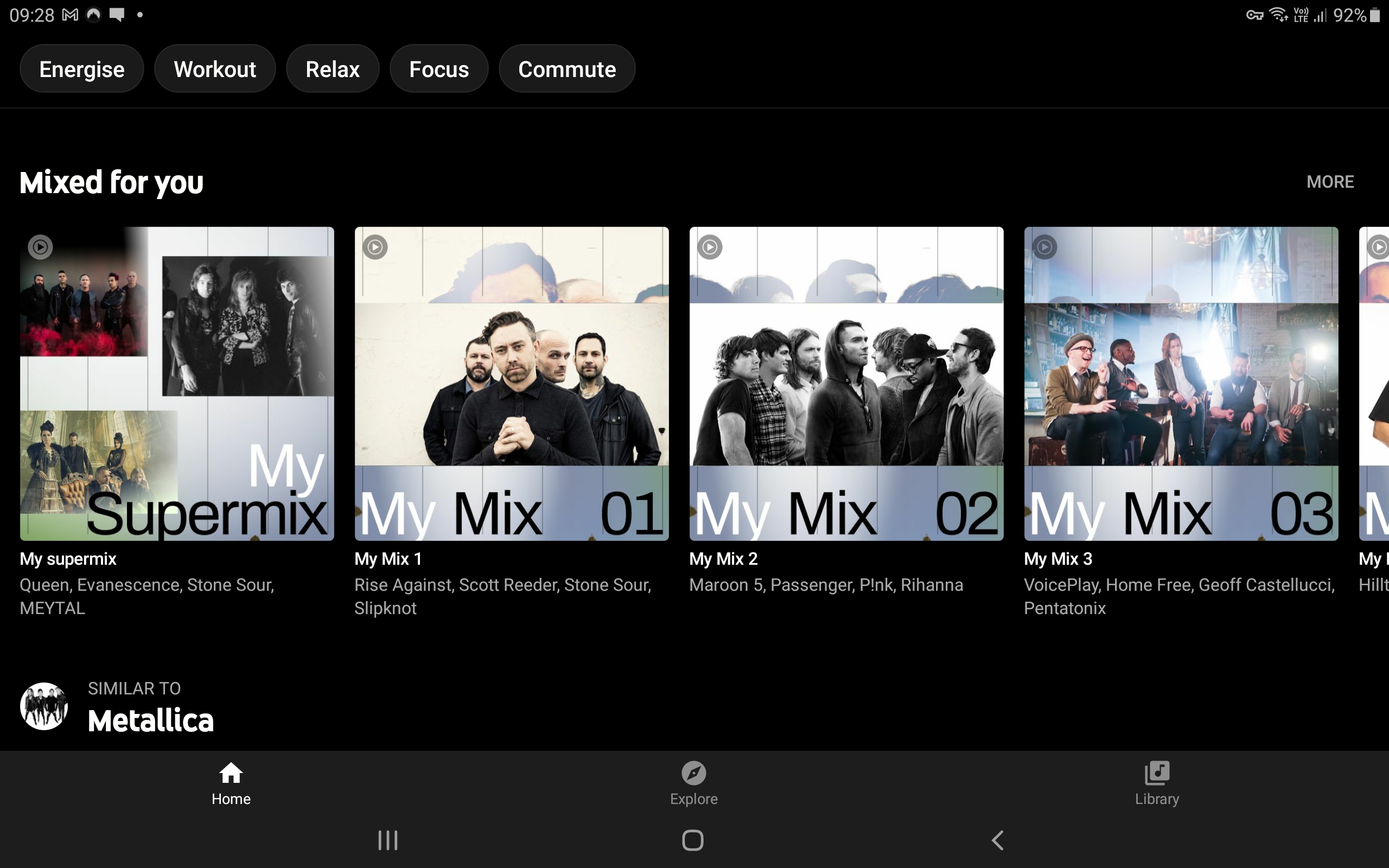Play My Mix 1 via its play icon

[375, 247]
